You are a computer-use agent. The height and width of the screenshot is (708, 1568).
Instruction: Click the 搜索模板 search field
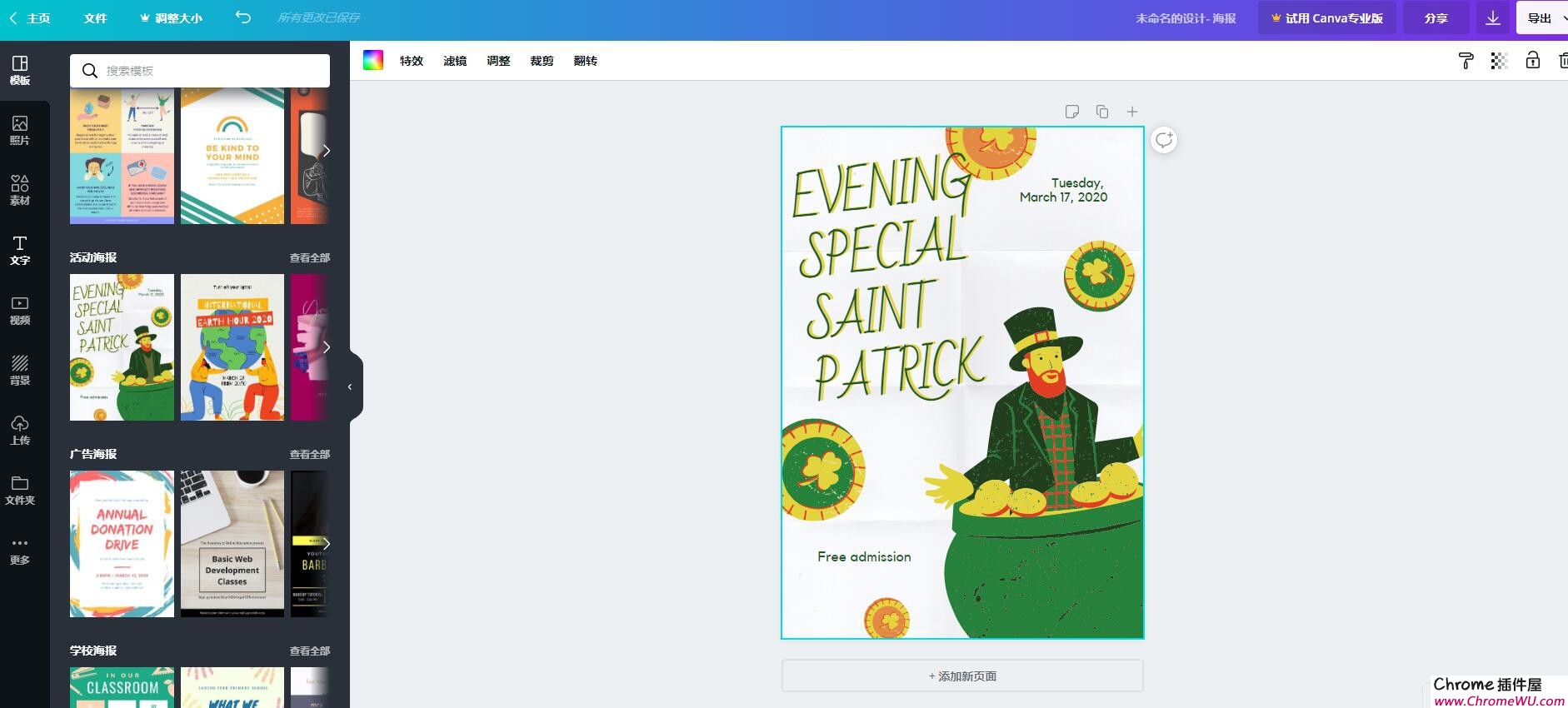click(x=212, y=71)
